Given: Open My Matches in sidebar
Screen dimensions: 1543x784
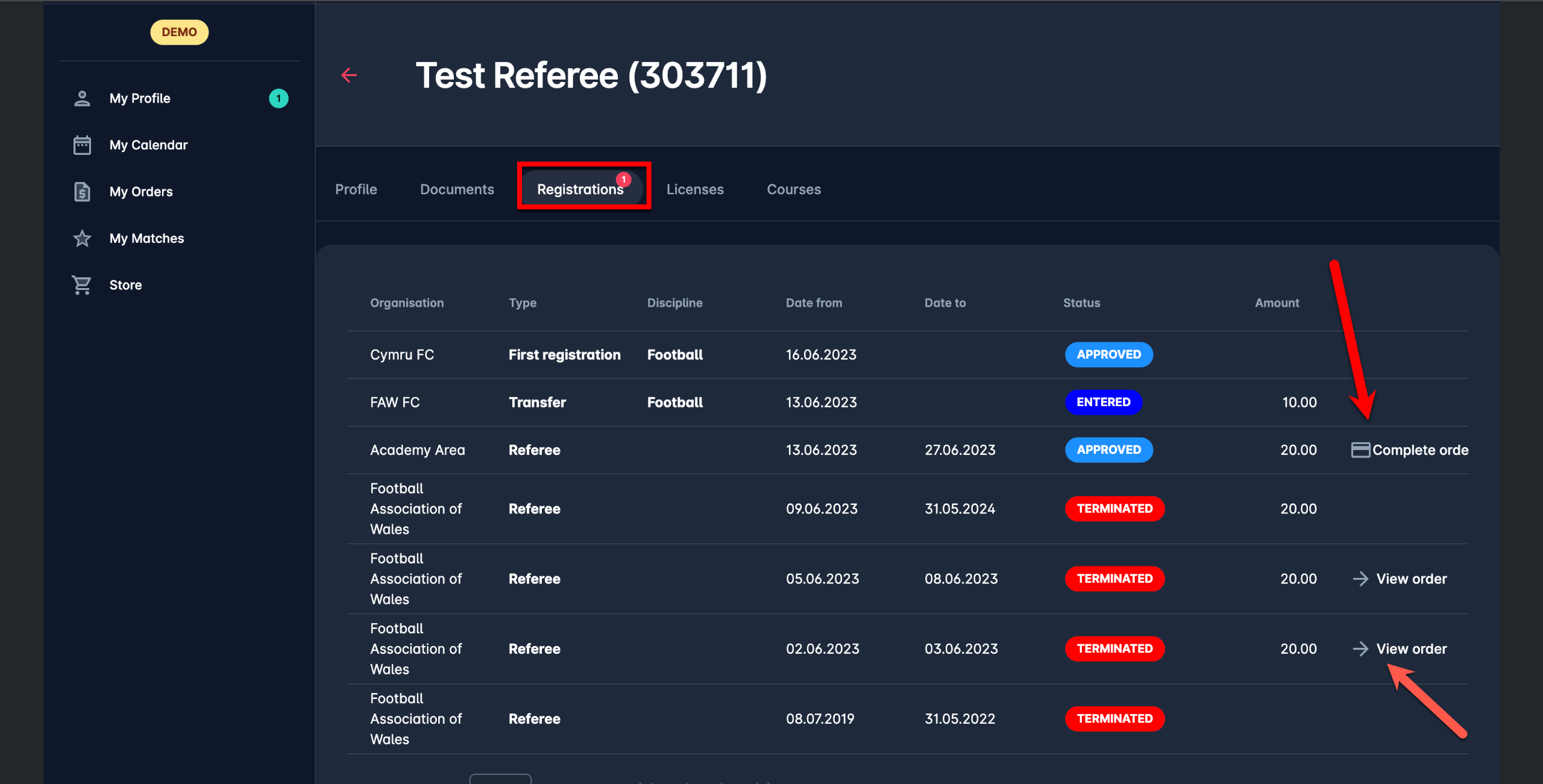Looking at the screenshot, I should [x=146, y=239].
